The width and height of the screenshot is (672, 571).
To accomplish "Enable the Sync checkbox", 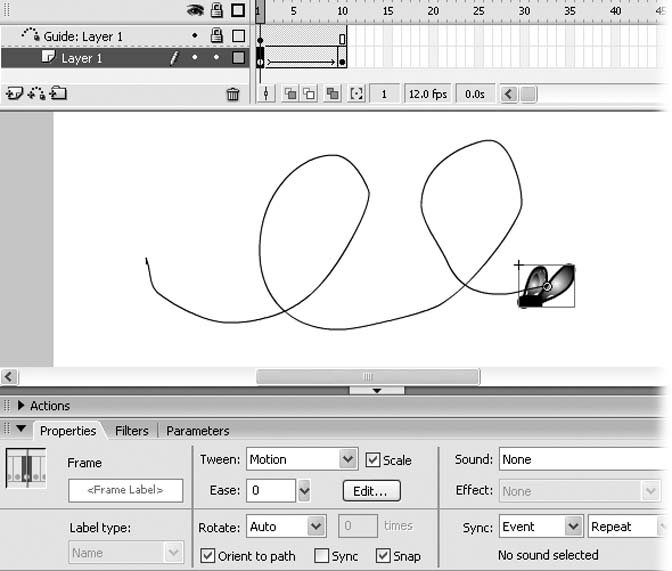I will (322, 556).
